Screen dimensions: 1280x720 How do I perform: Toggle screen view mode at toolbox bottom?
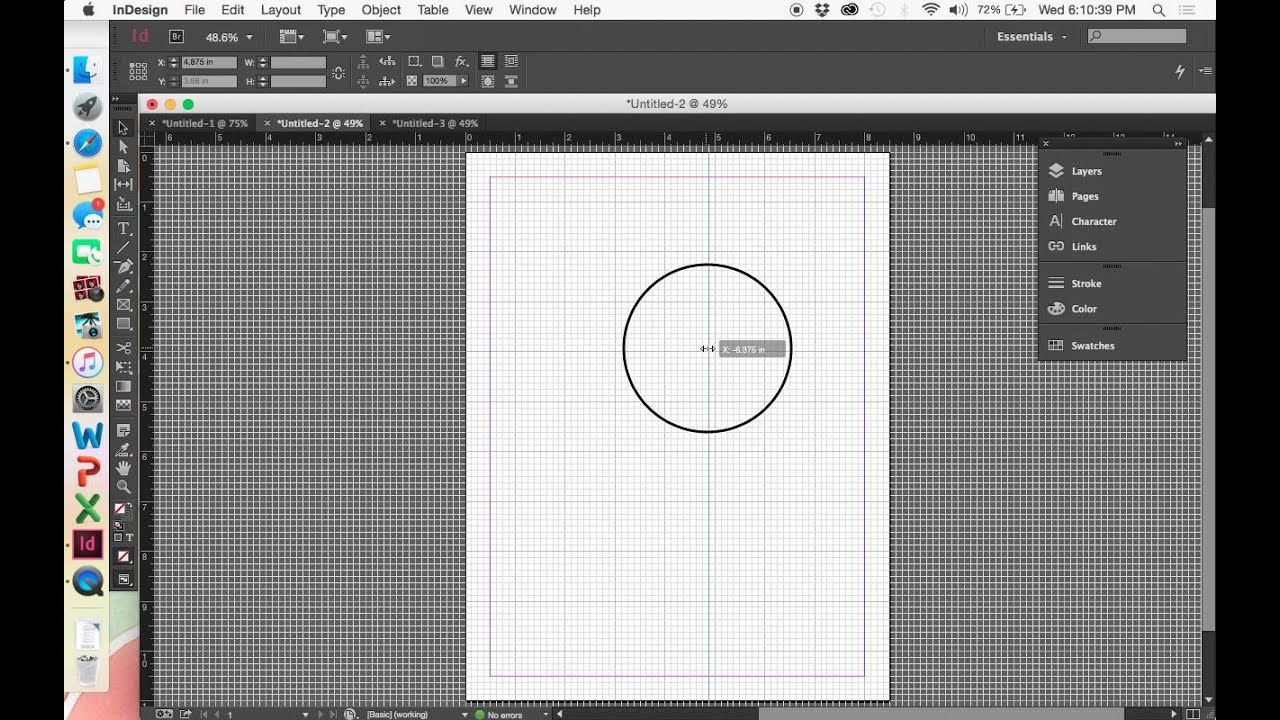tap(124, 579)
